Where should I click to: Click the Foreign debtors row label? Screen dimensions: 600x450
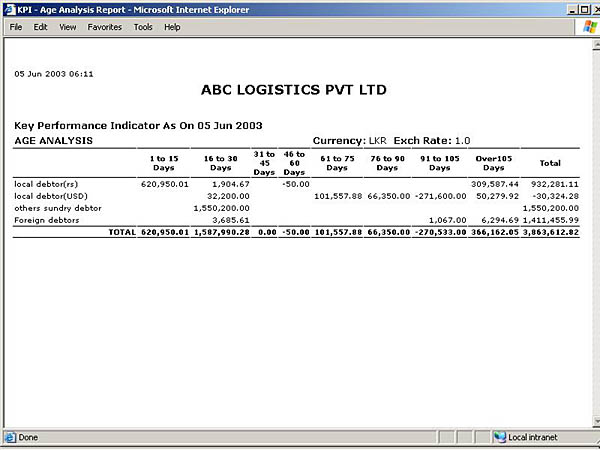tap(47, 220)
